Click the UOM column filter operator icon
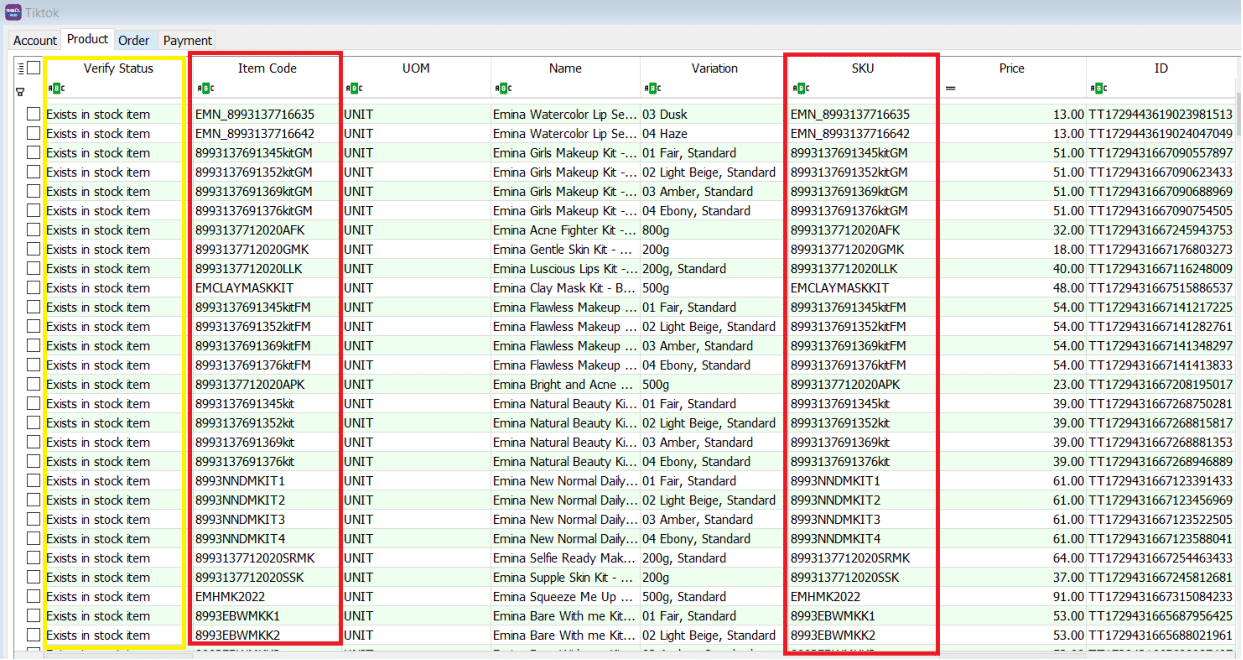The width and height of the screenshot is (1243, 660). click(x=352, y=89)
